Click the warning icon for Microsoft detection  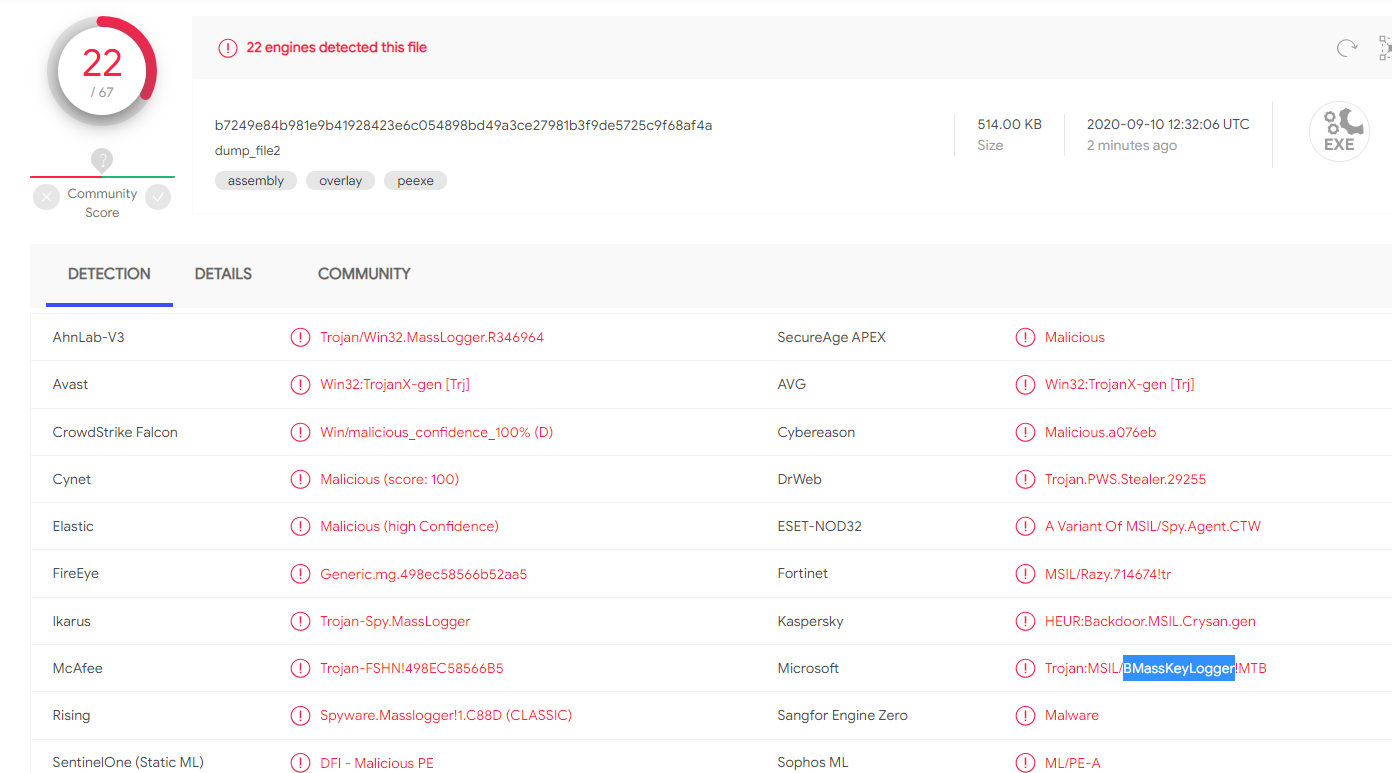coord(1025,669)
